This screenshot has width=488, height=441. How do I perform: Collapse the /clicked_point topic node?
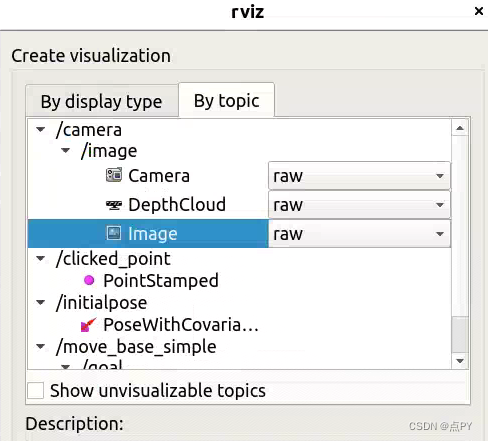[x=41, y=258]
